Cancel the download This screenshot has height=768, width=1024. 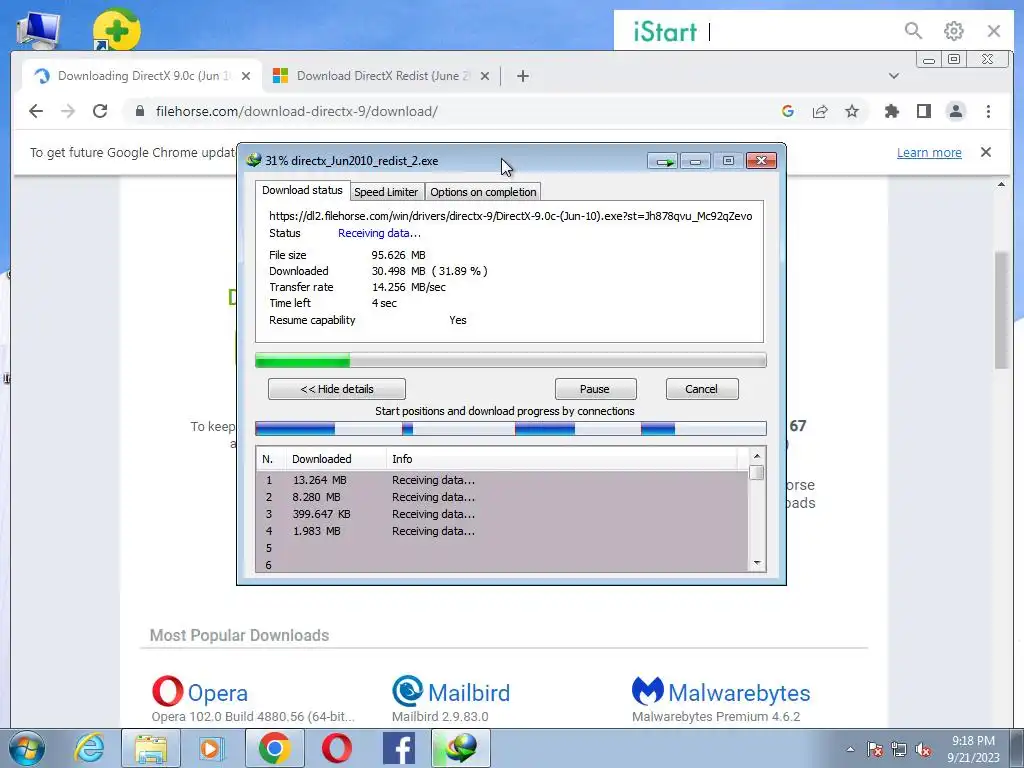(x=701, y=389)
